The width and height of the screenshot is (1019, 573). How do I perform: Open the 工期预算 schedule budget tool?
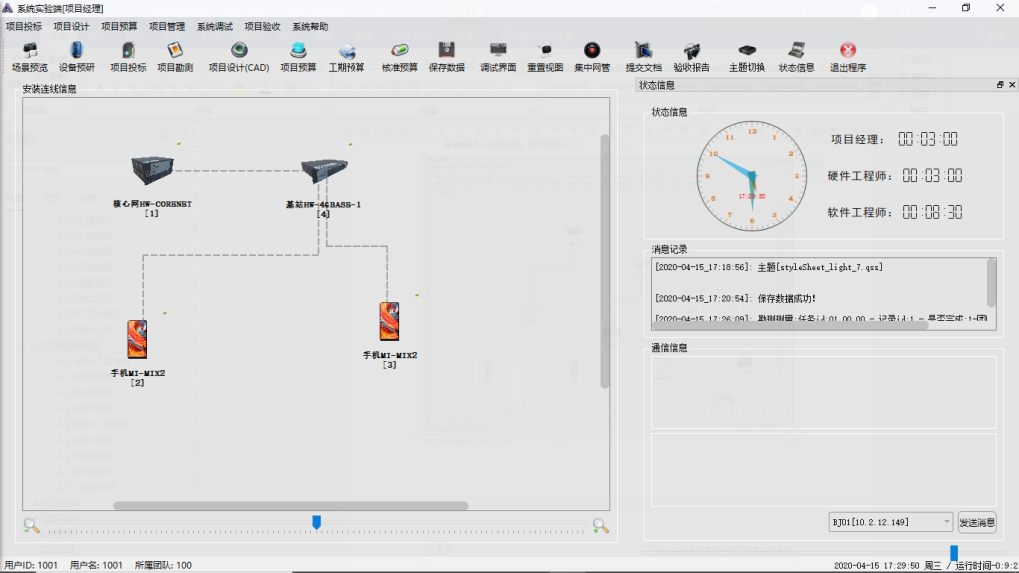pos(347,57)
